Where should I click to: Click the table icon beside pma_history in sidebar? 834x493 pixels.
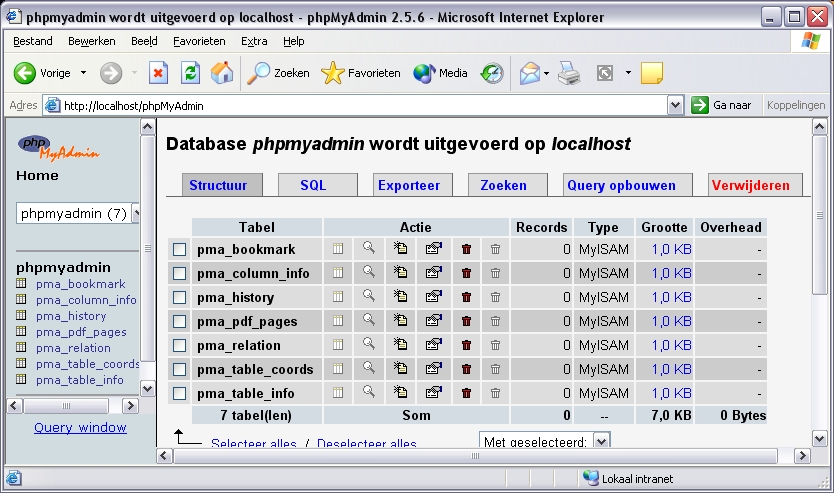click(21, 315)
